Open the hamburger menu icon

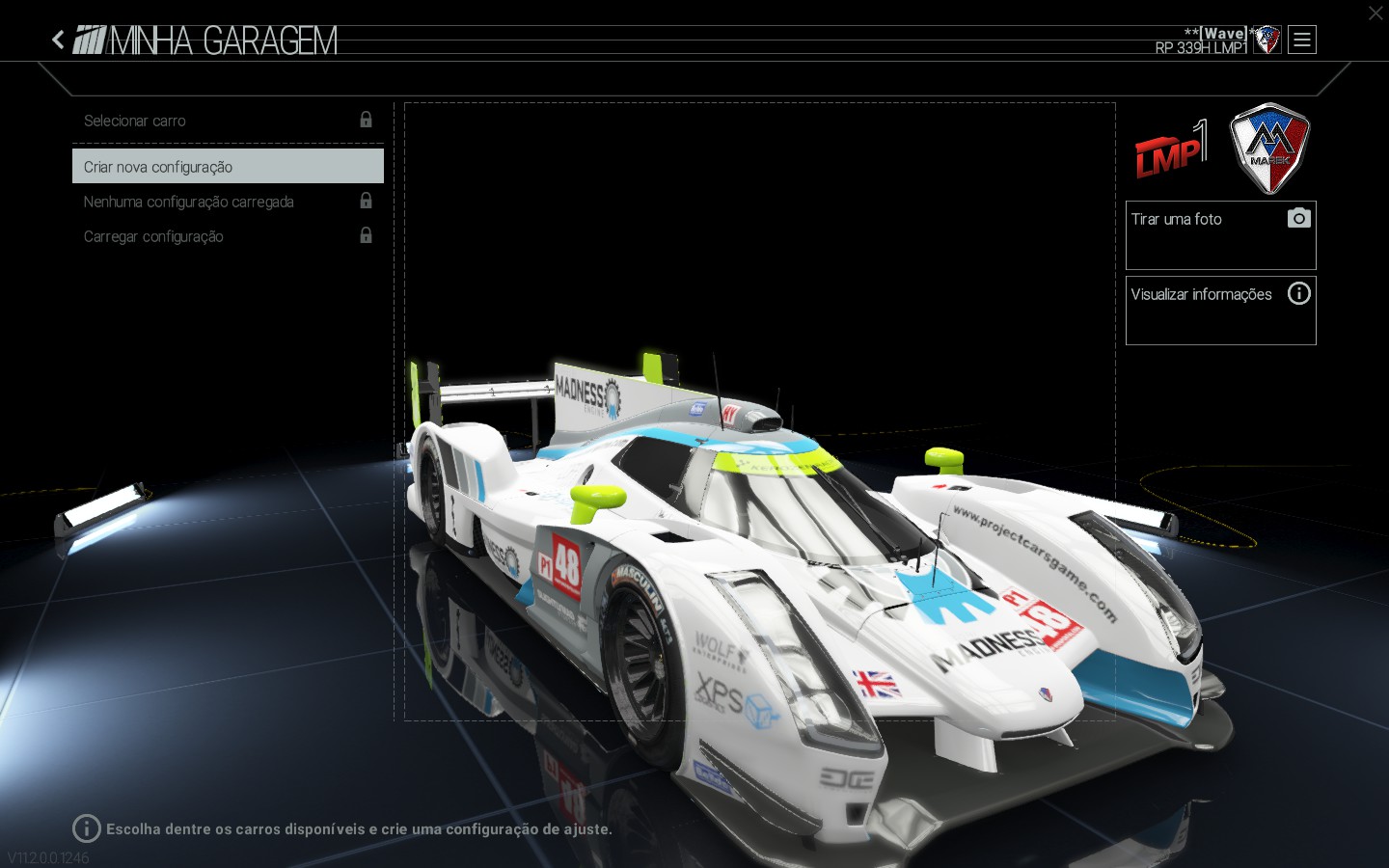click(x=1302, y=40)
